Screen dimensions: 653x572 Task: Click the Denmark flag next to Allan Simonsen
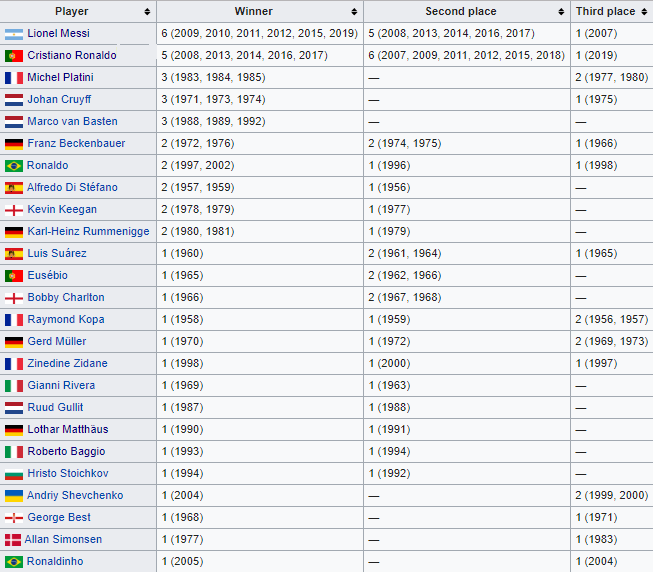[13, 539]
